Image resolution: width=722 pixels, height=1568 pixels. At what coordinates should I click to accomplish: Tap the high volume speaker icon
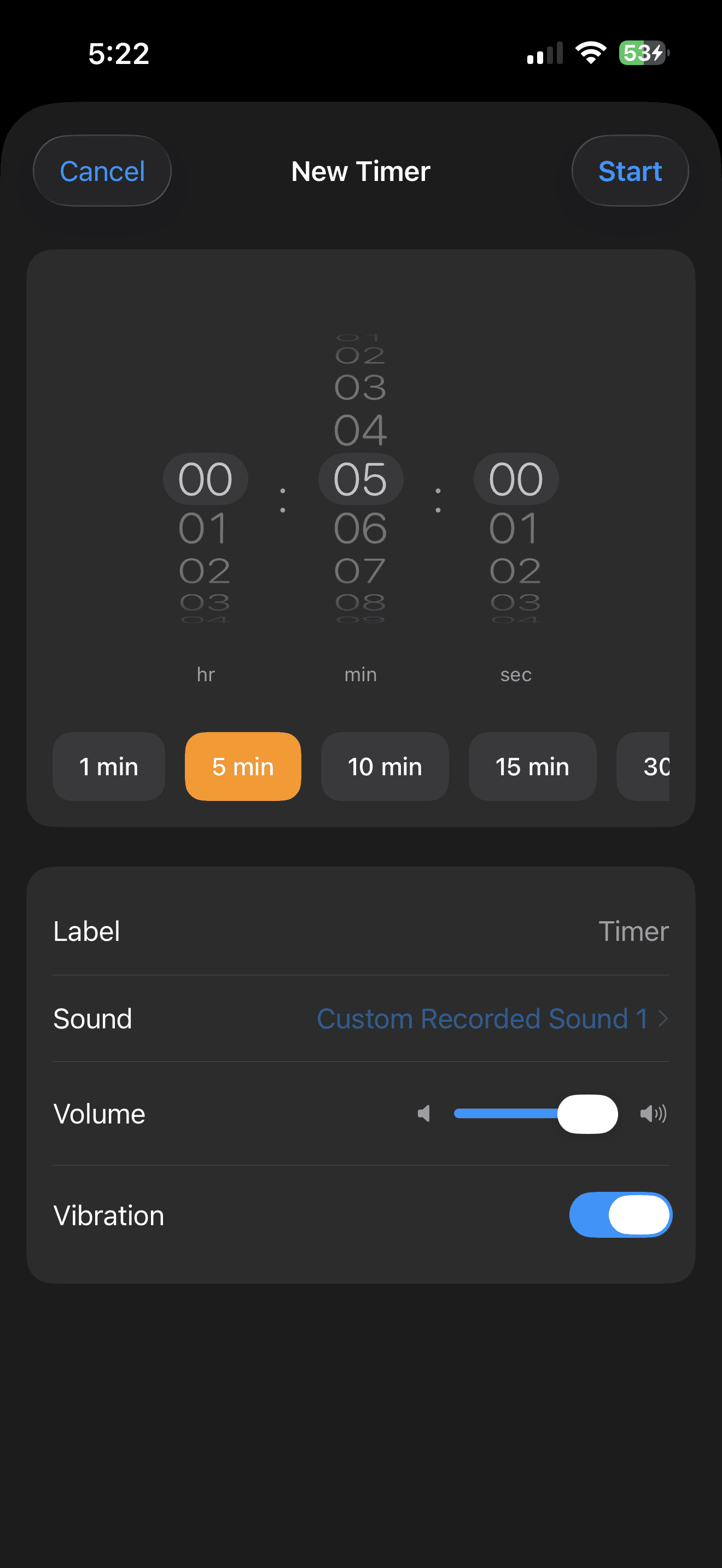click(653, 1114)
